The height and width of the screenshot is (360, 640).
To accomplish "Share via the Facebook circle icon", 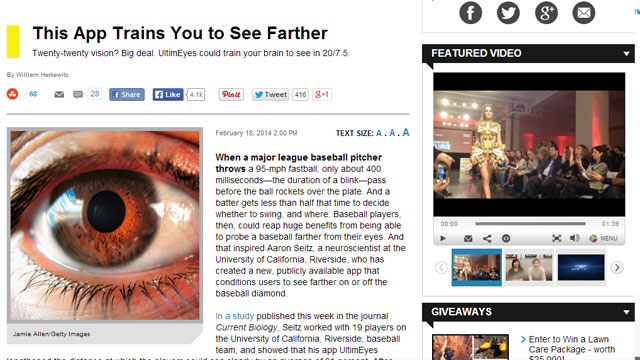I will [470, 13].
